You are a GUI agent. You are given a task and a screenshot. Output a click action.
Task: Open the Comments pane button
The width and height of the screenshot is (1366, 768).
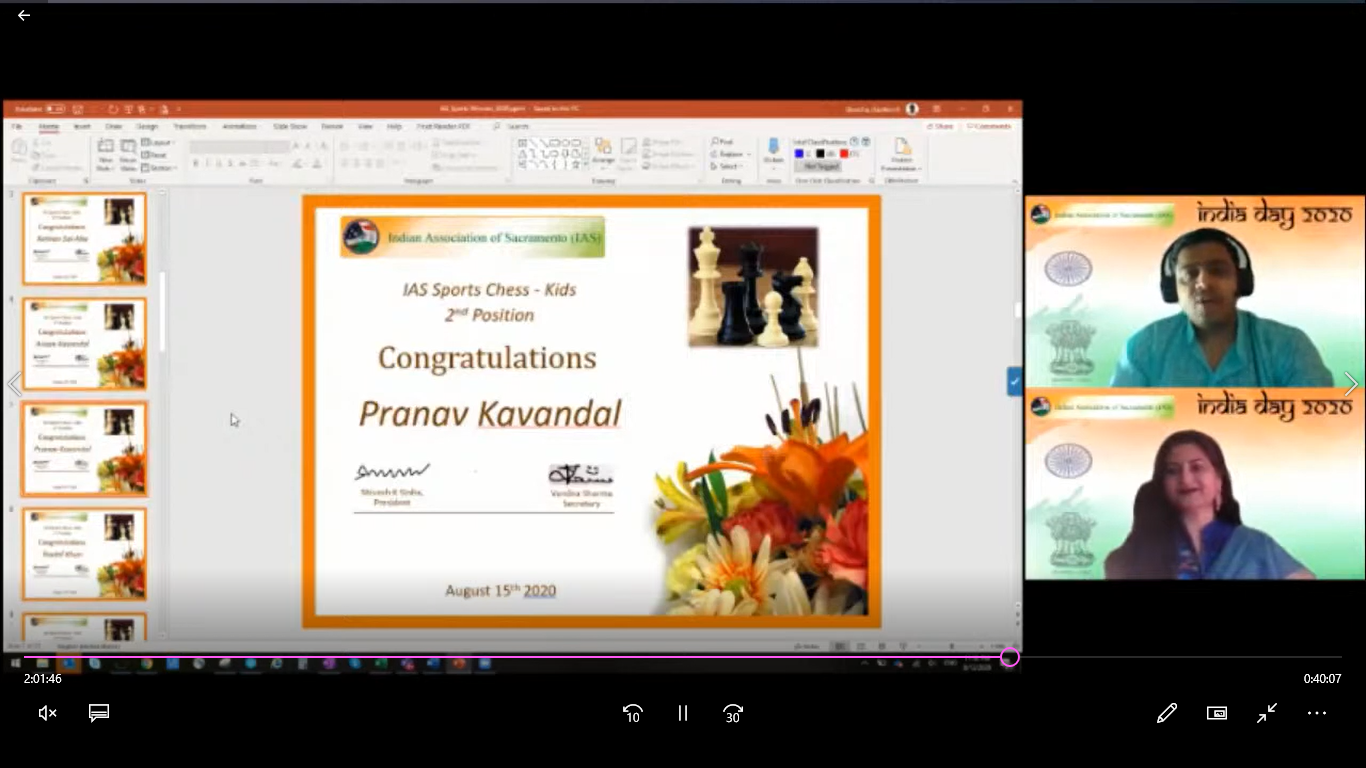[990, 127]
